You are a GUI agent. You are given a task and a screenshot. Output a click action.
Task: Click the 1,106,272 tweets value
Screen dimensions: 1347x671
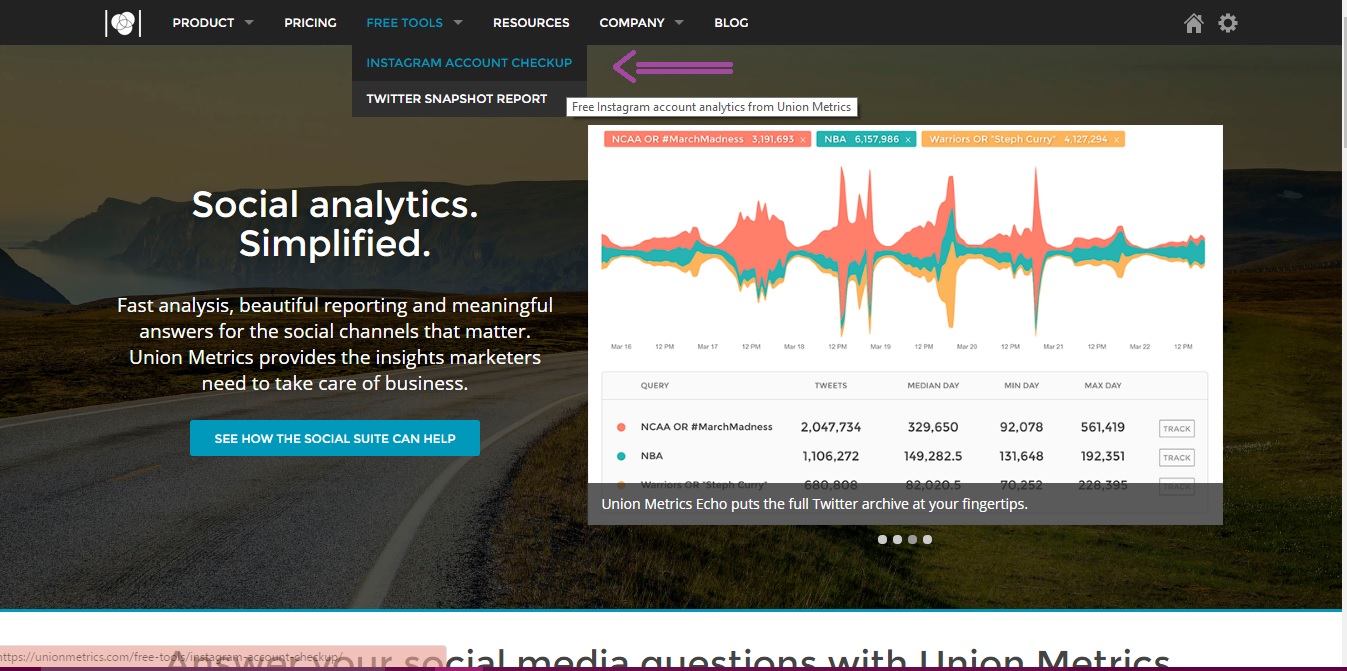click(x=830, y=456)
